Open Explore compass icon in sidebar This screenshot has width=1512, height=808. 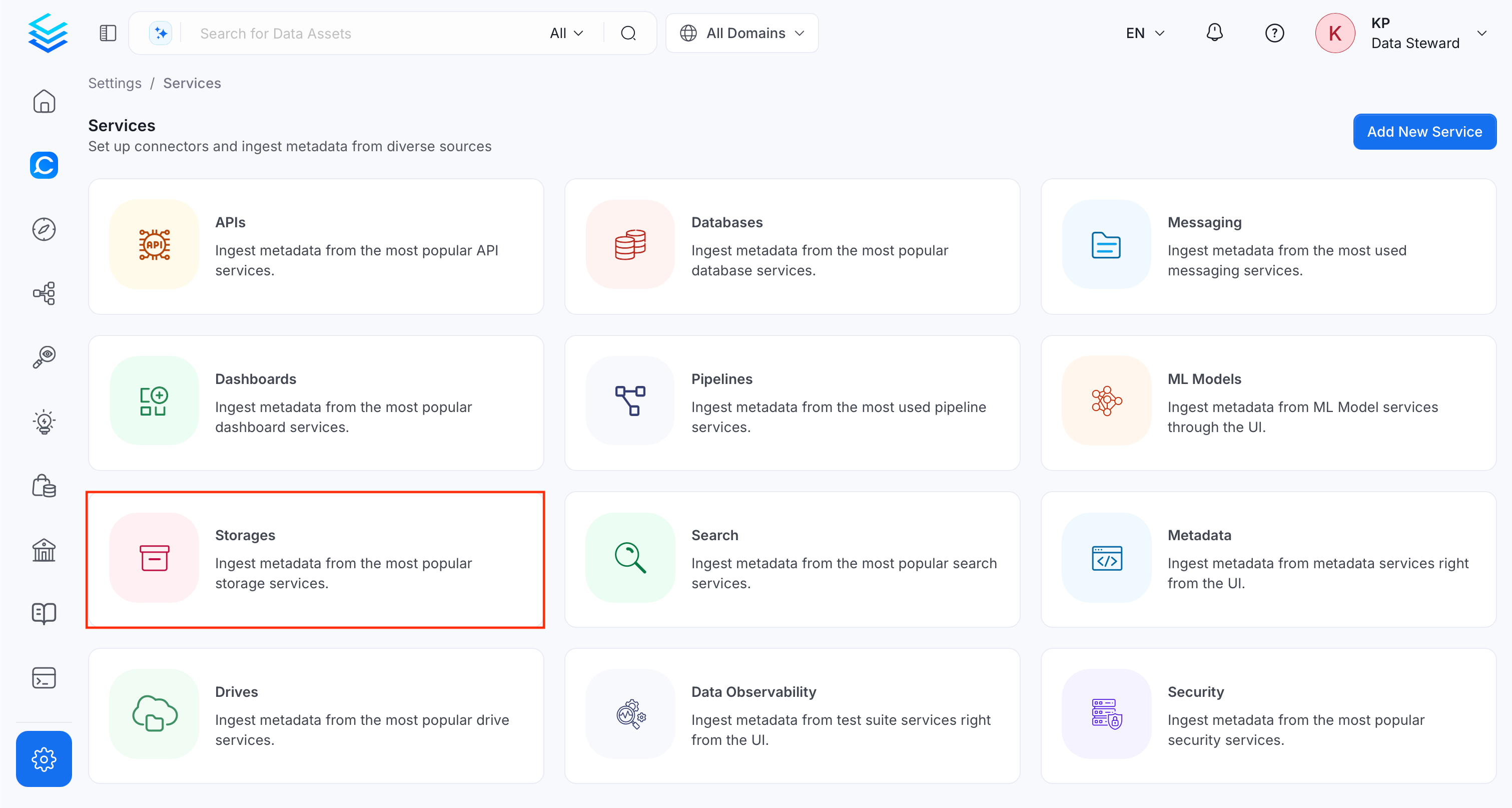(x=44, y=229)
